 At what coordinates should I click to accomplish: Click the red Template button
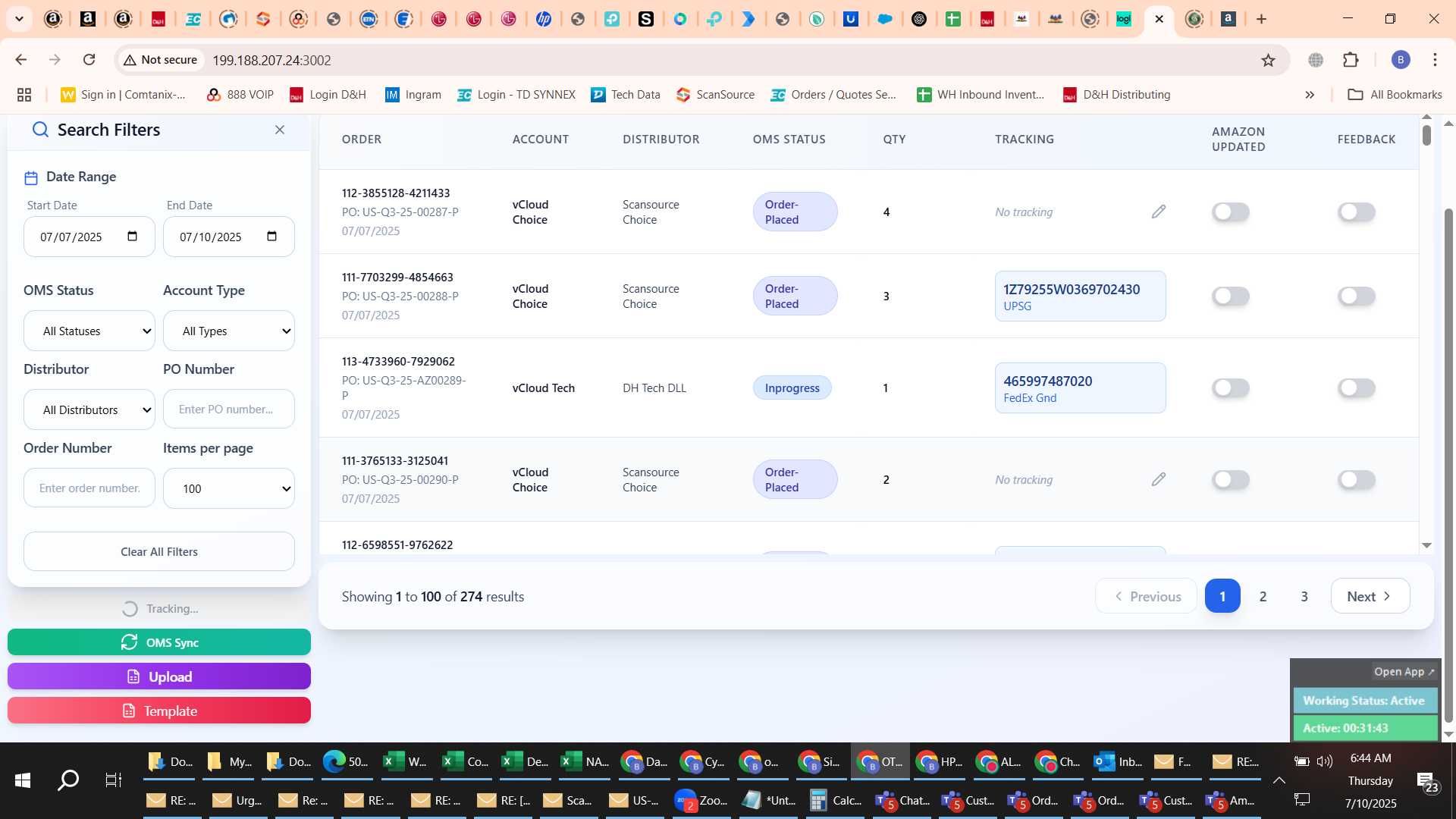159,711
